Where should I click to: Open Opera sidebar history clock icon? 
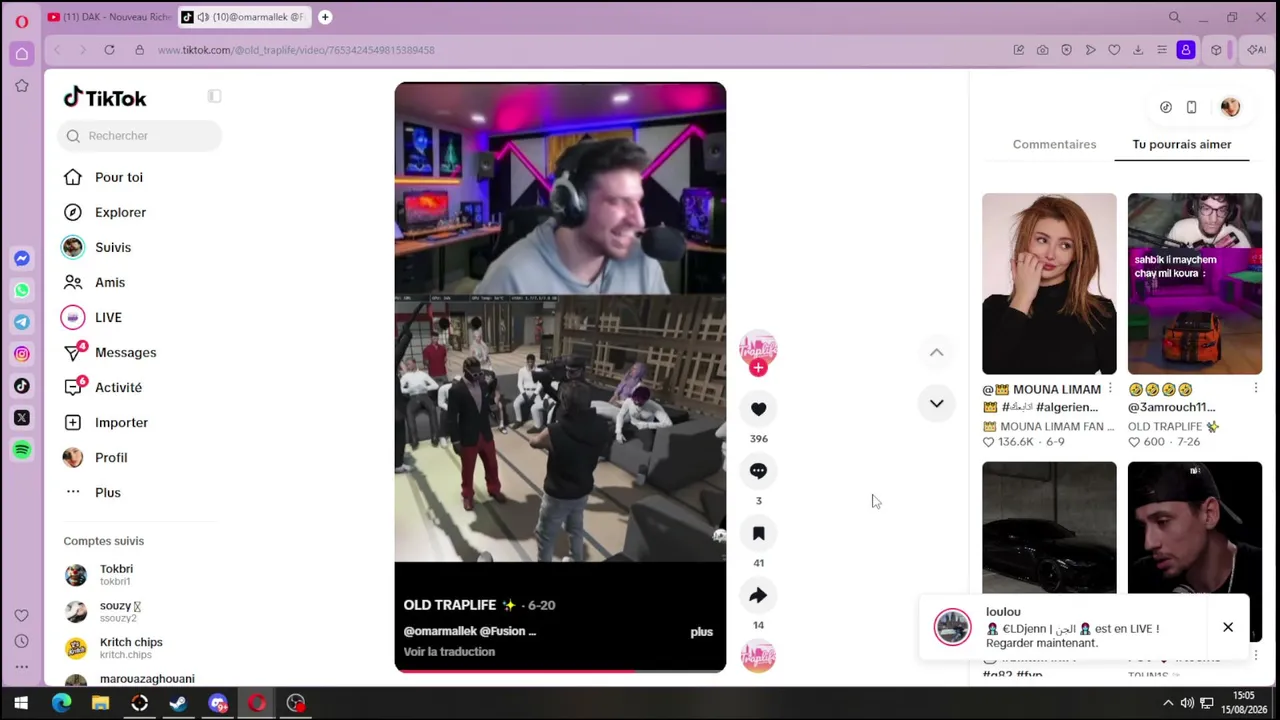pos(22,641)
